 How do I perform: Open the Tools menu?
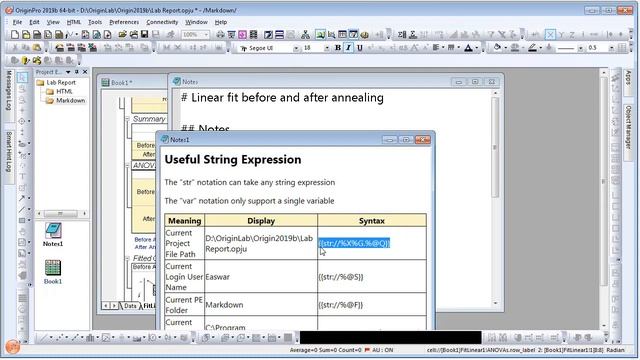[95, 22]
